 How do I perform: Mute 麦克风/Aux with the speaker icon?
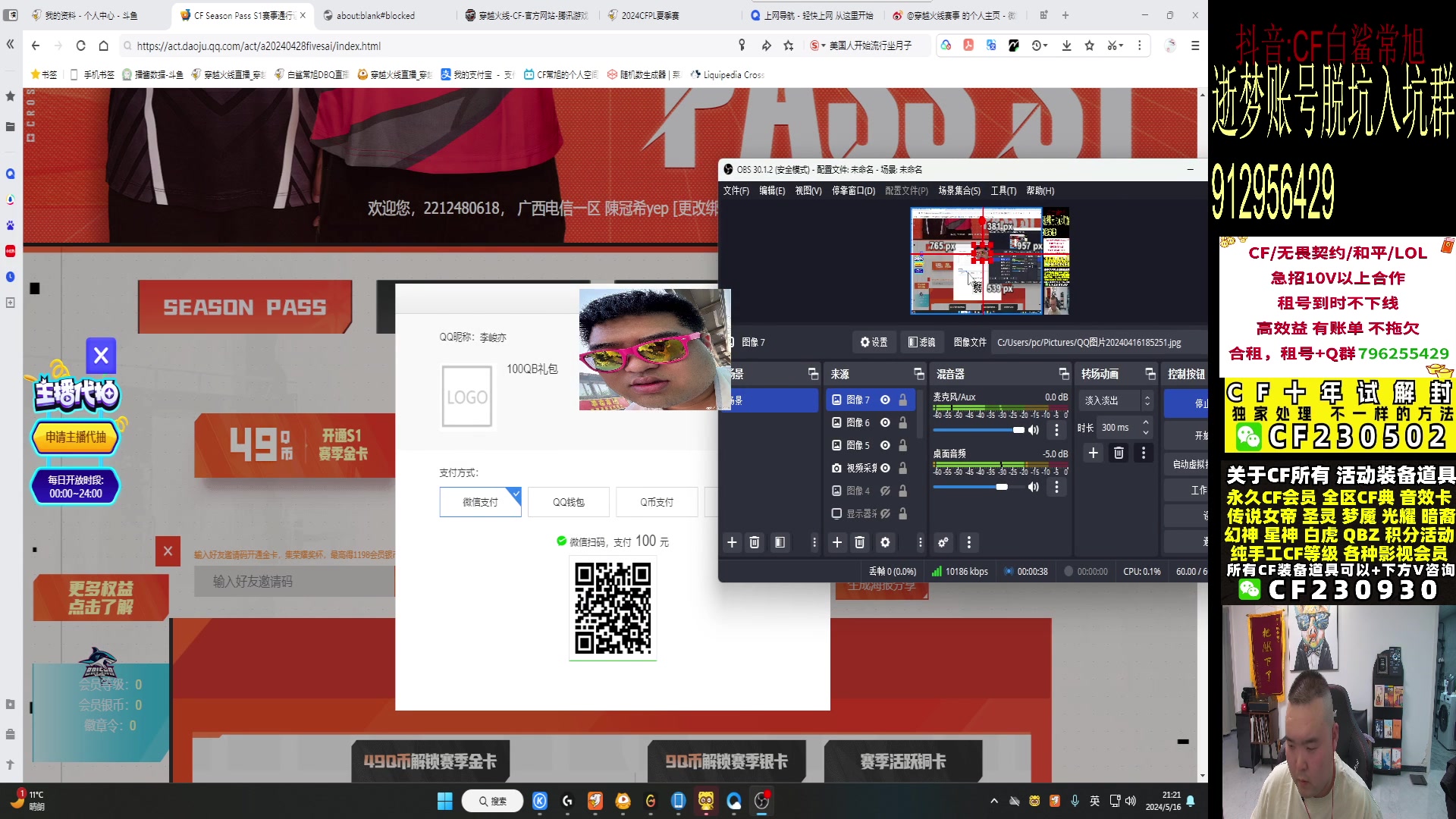[x=1033, y=430]
